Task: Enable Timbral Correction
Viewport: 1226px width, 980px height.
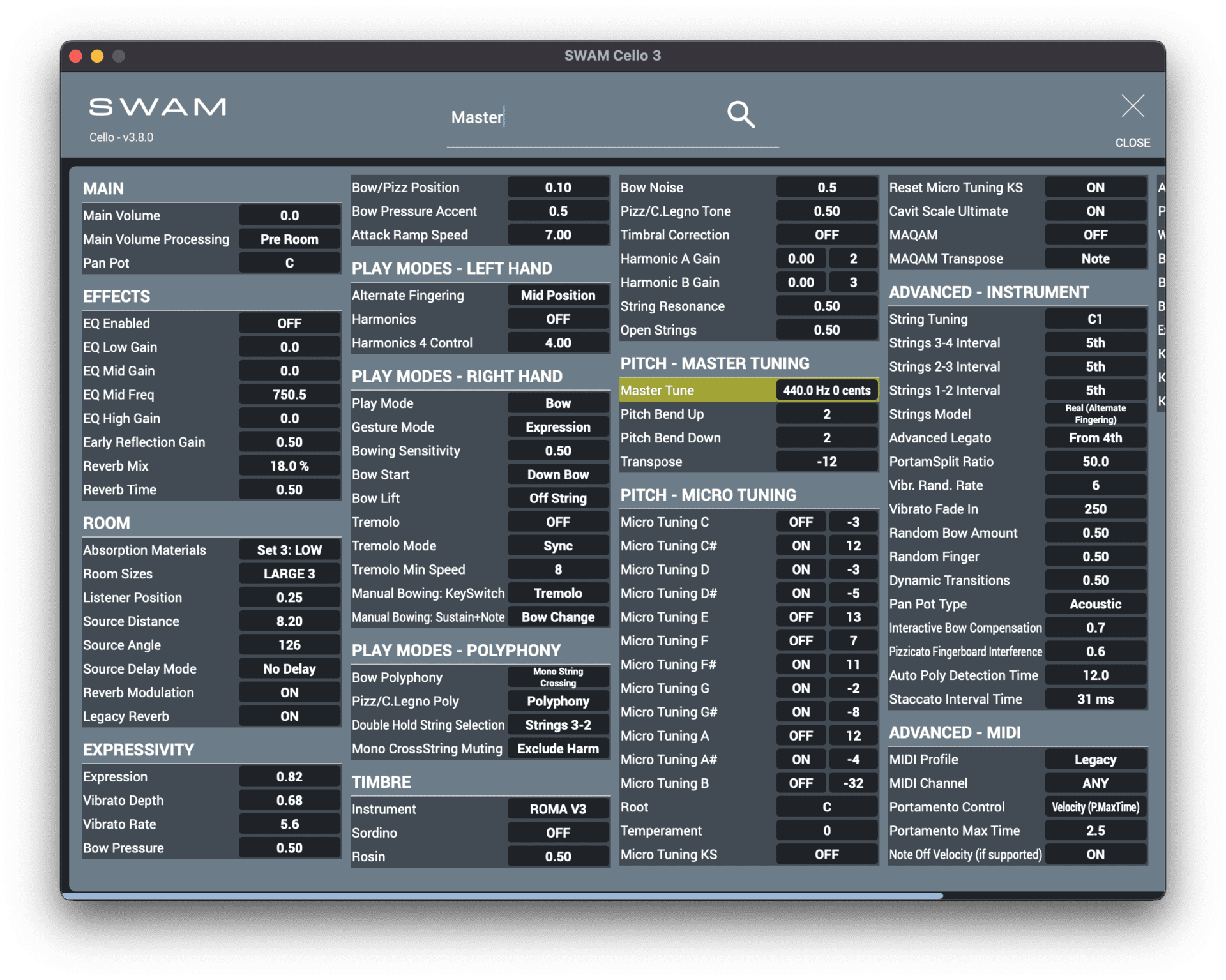Action: 826,234
